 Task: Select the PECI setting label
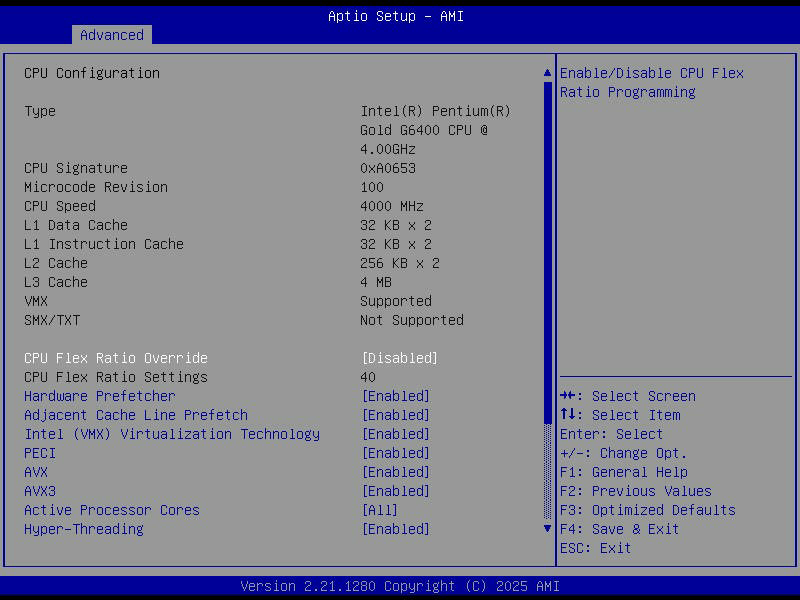(x=40, y=453)
